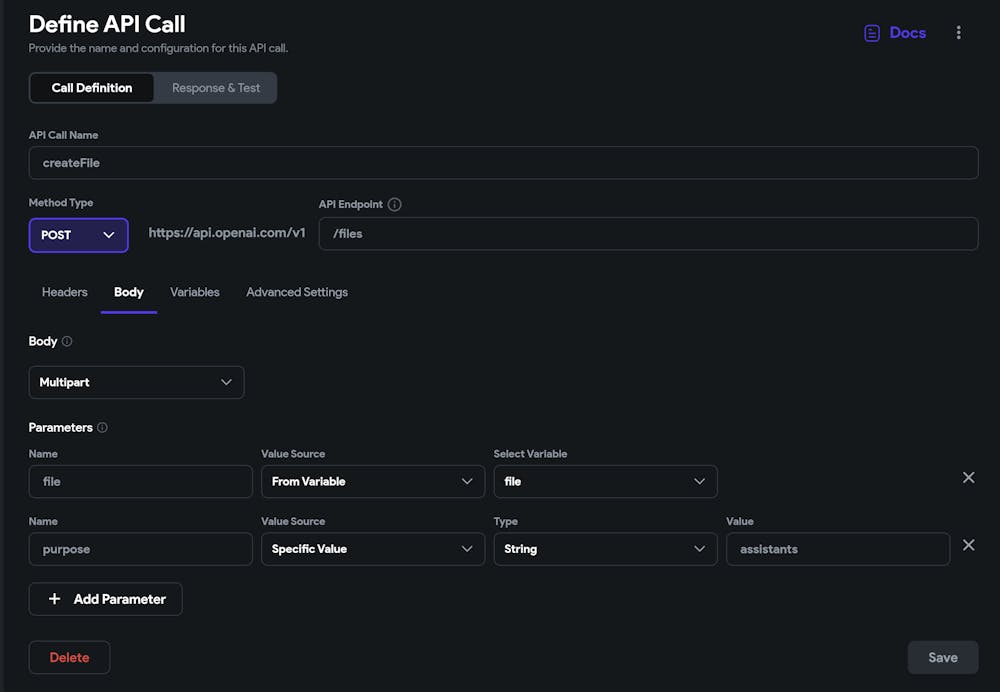1000x692 pixels.
Task: Open the Advanced Settings tab
Action: tap(297, 292)
